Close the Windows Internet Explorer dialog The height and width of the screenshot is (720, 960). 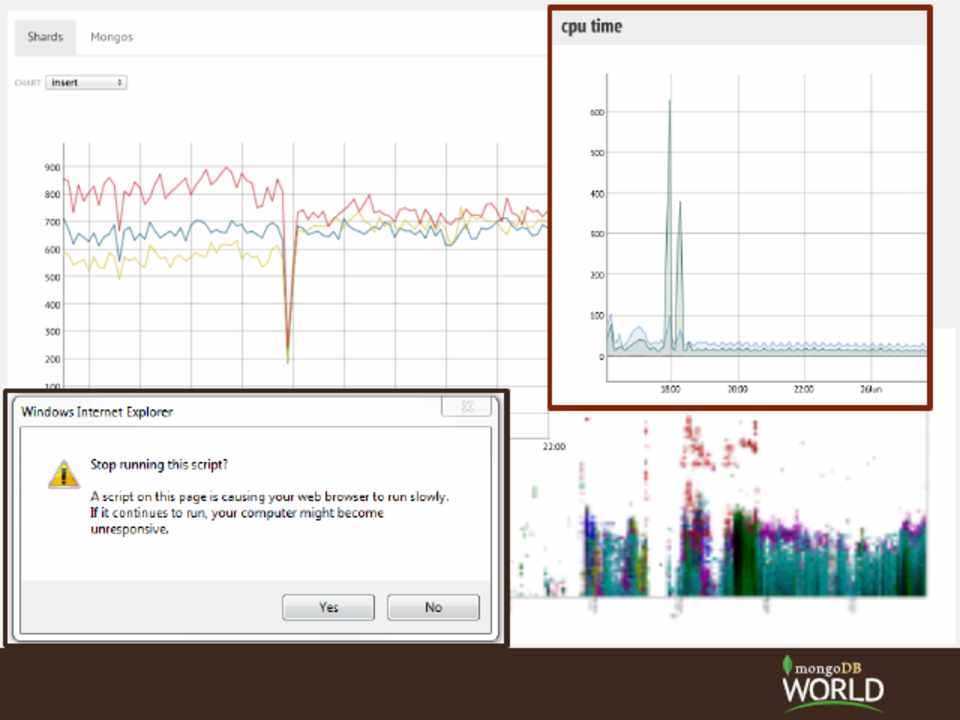[467, 407]
